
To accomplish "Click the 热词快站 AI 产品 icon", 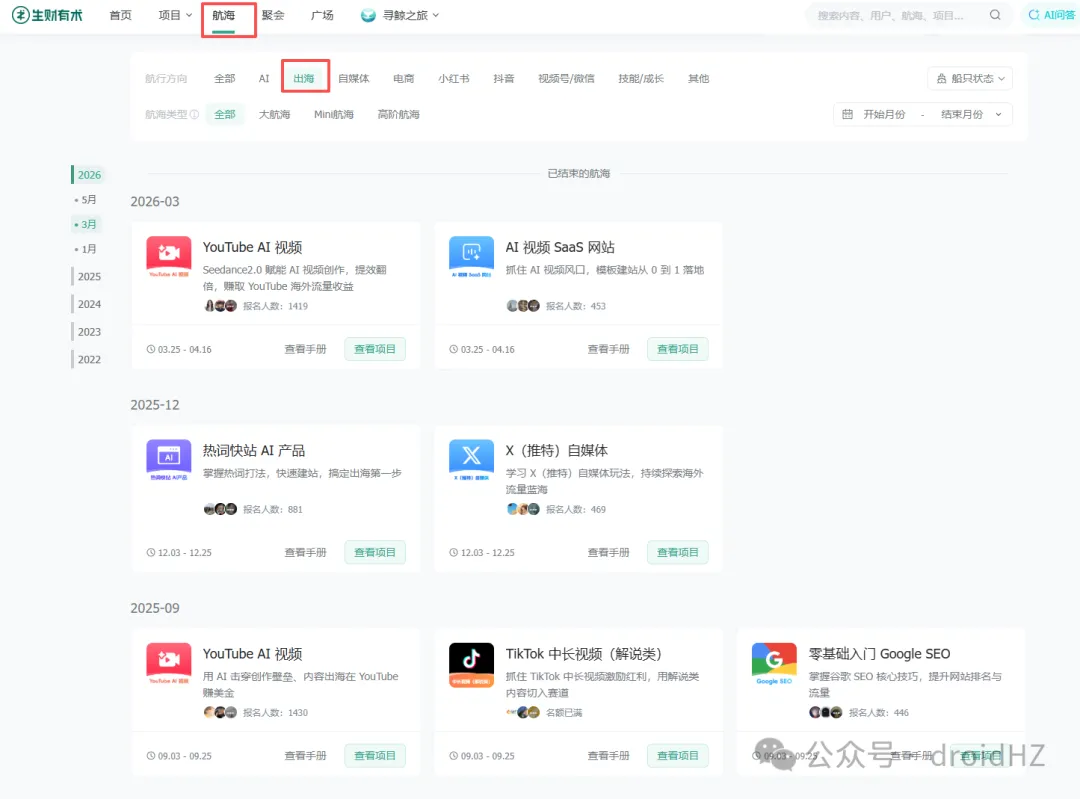I will point(169,461).
